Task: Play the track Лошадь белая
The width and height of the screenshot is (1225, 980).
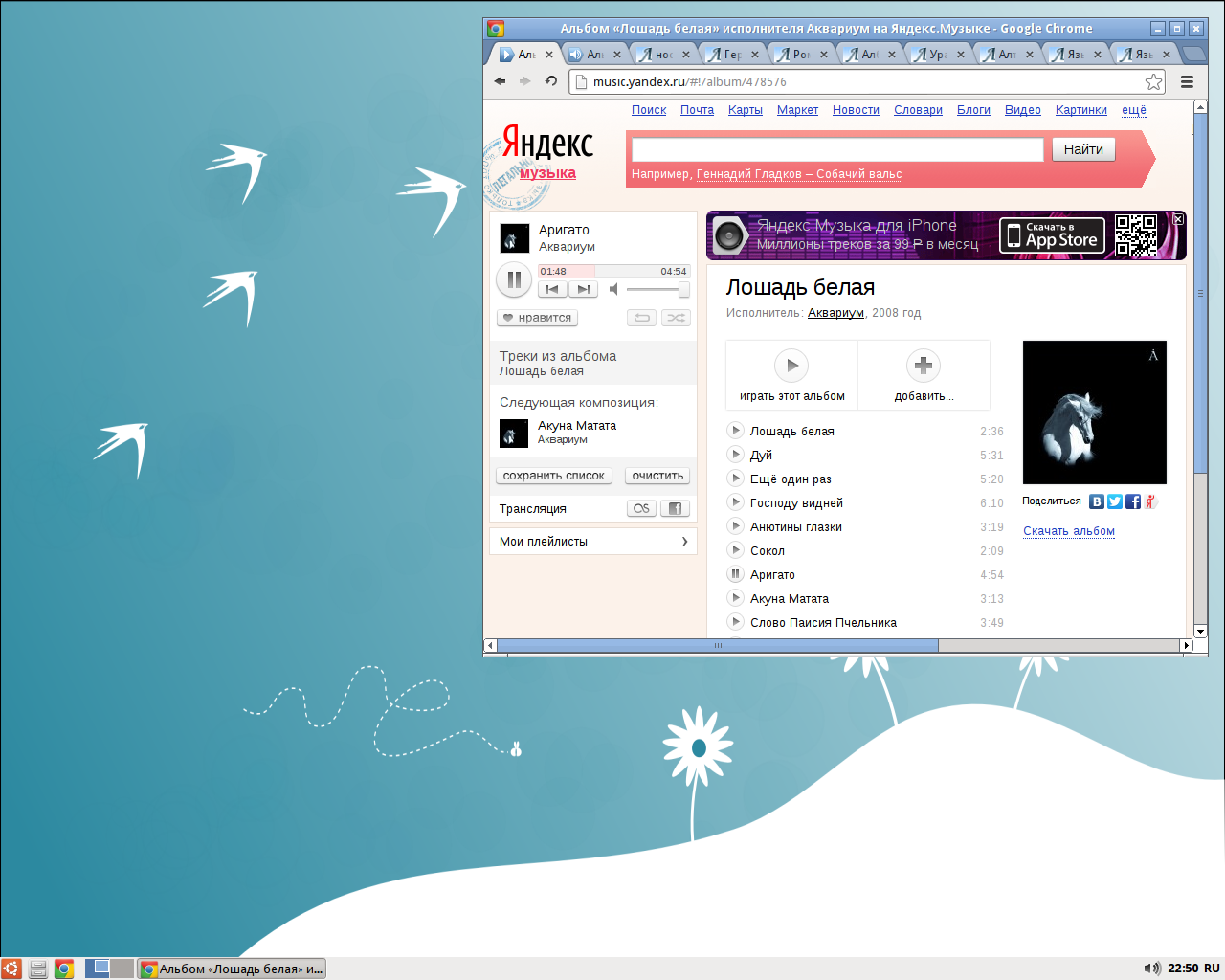Action: coord(736,431)
